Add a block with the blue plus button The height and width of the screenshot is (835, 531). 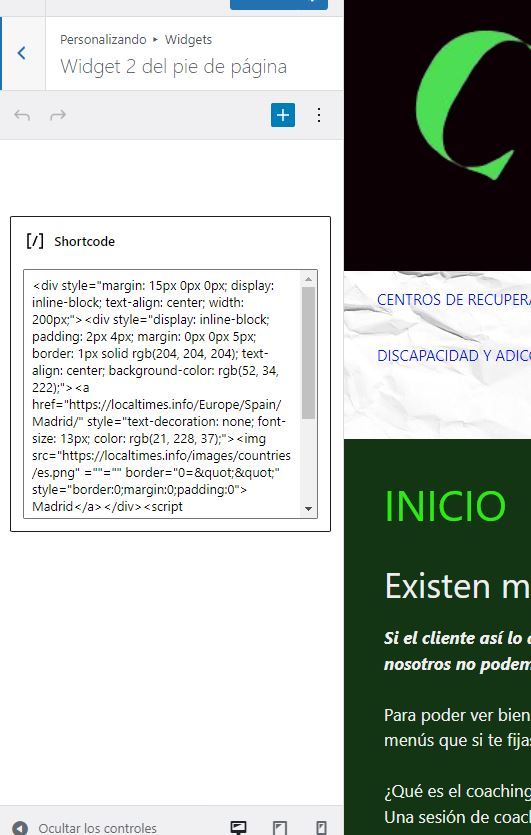[x=283, y=115]
